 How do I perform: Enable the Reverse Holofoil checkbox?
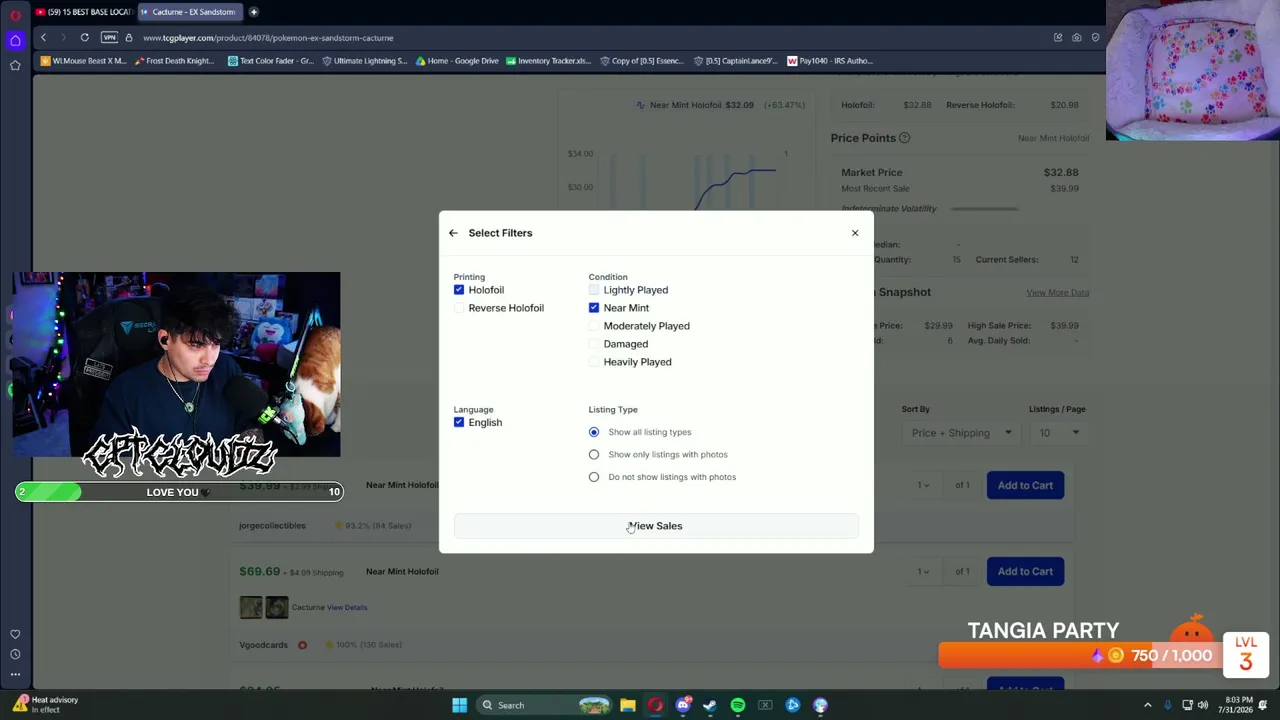(459, 308)
